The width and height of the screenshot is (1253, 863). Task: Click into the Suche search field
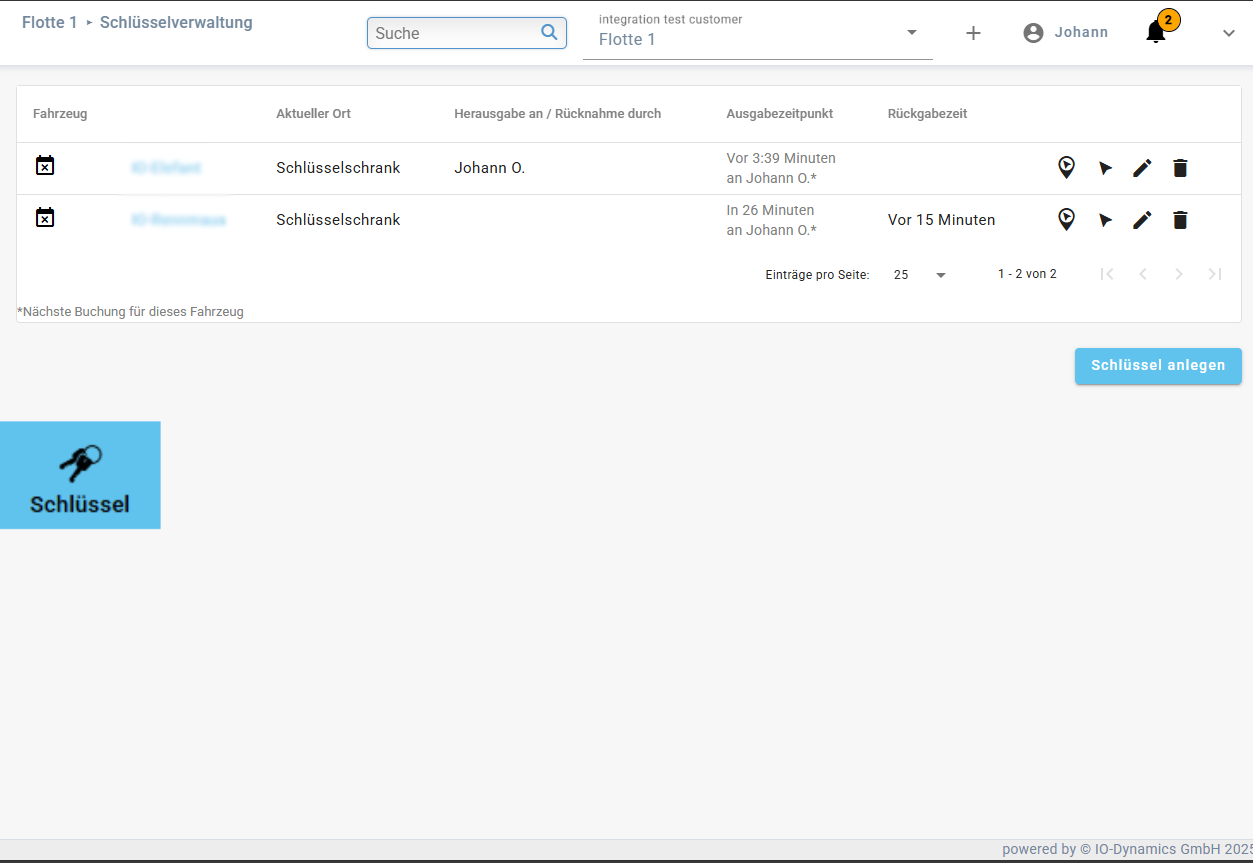[453, 33]
